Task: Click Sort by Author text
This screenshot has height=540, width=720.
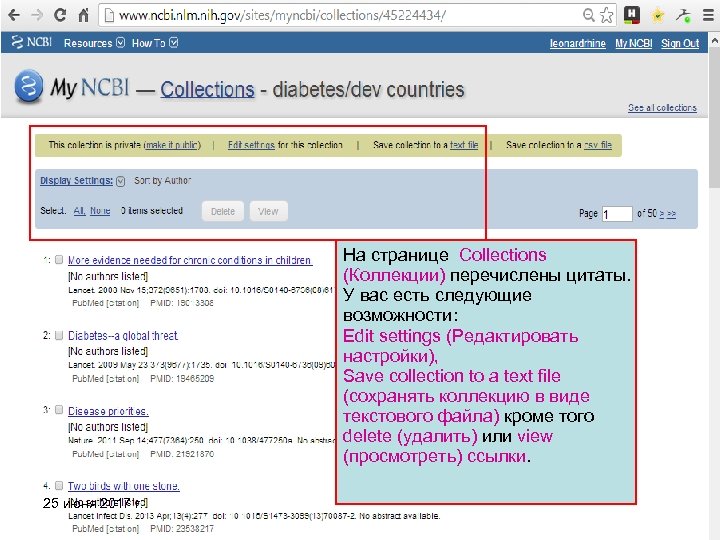Action: (163, 180)
